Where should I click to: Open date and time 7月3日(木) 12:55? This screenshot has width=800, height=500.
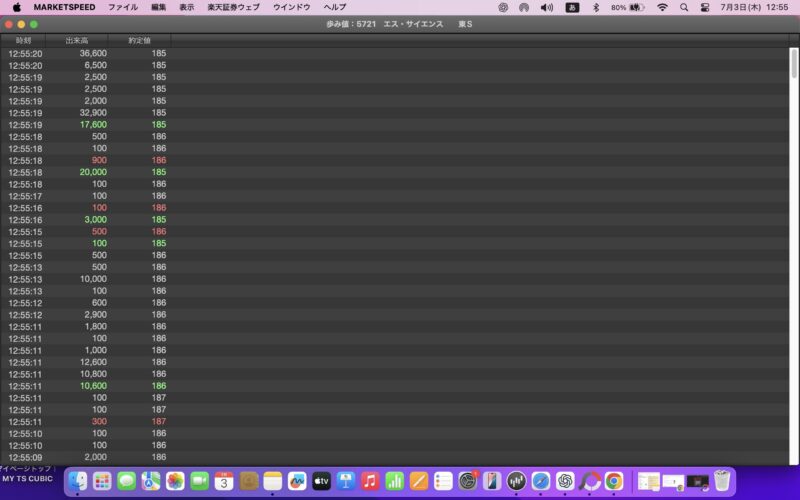[x=754, y=7]
